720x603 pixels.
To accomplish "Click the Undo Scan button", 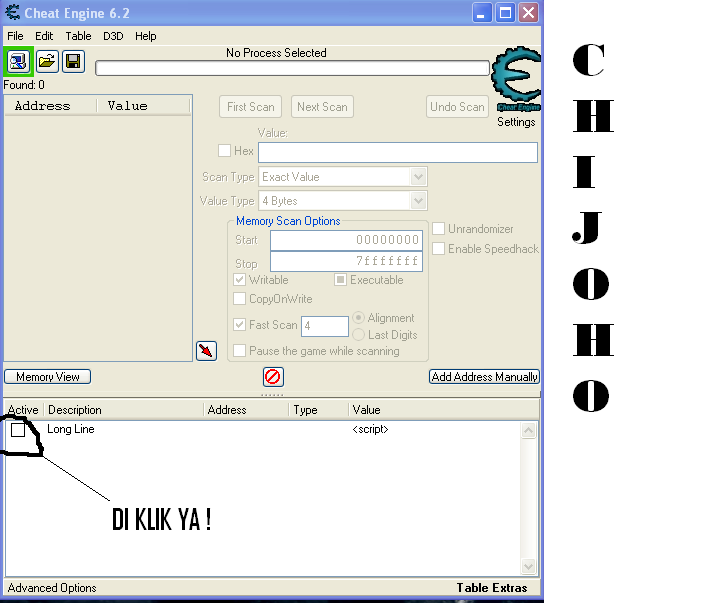I will click(x=457, y=107).
